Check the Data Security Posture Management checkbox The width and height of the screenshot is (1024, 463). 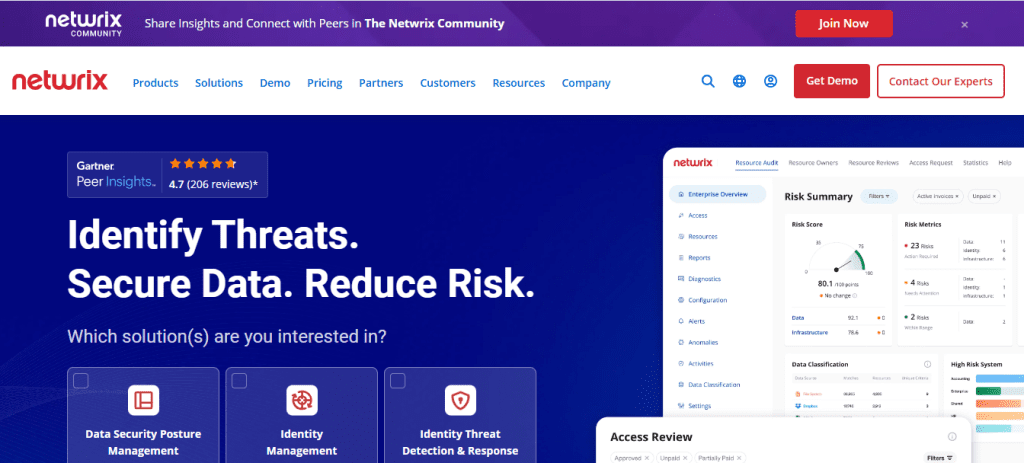81,381
